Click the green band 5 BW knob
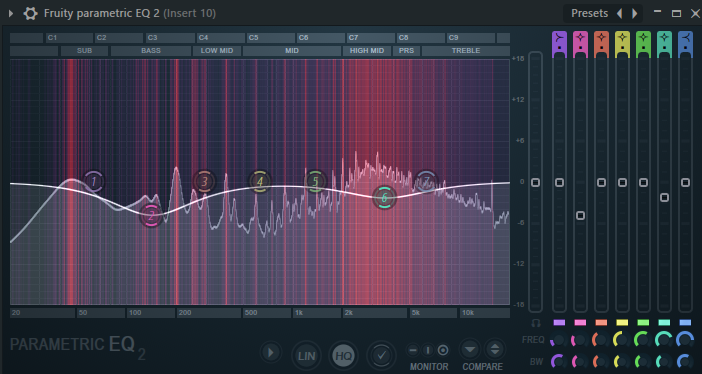702x374 pixels. click(643, 361)
